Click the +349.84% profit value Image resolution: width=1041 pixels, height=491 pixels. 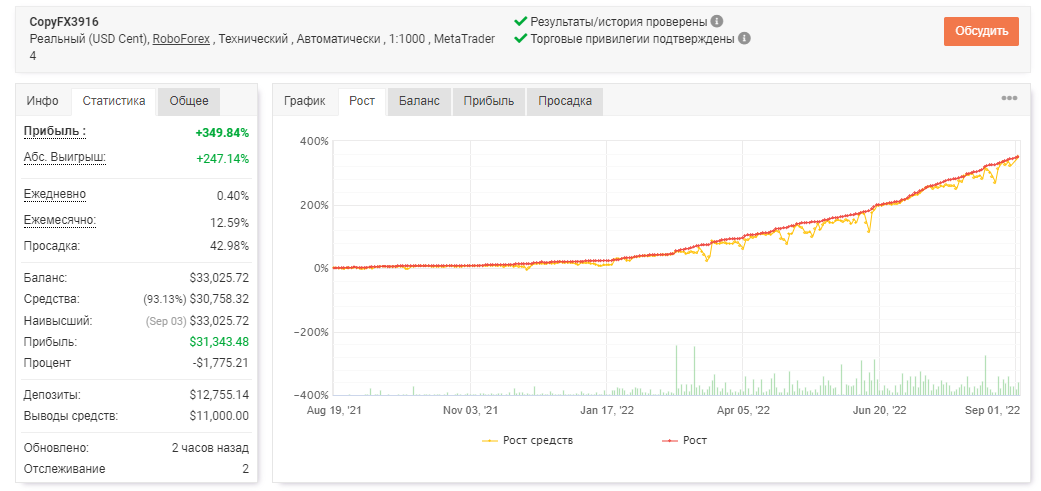[222, 133]
